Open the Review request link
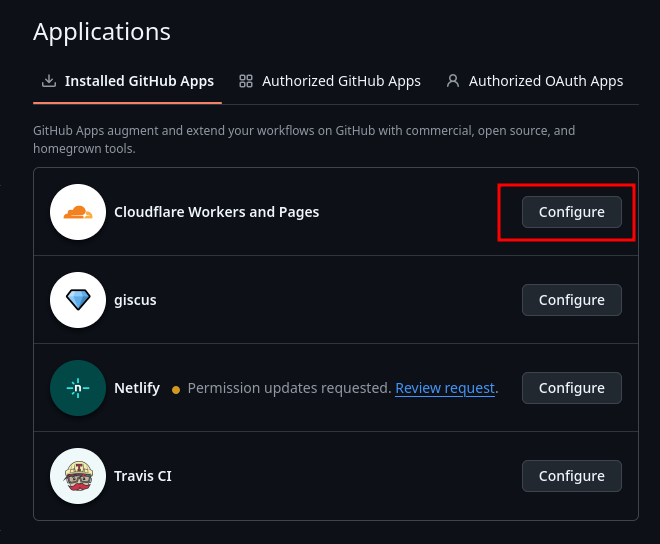Viewport: 660px width, 544px height. [445, 388]
